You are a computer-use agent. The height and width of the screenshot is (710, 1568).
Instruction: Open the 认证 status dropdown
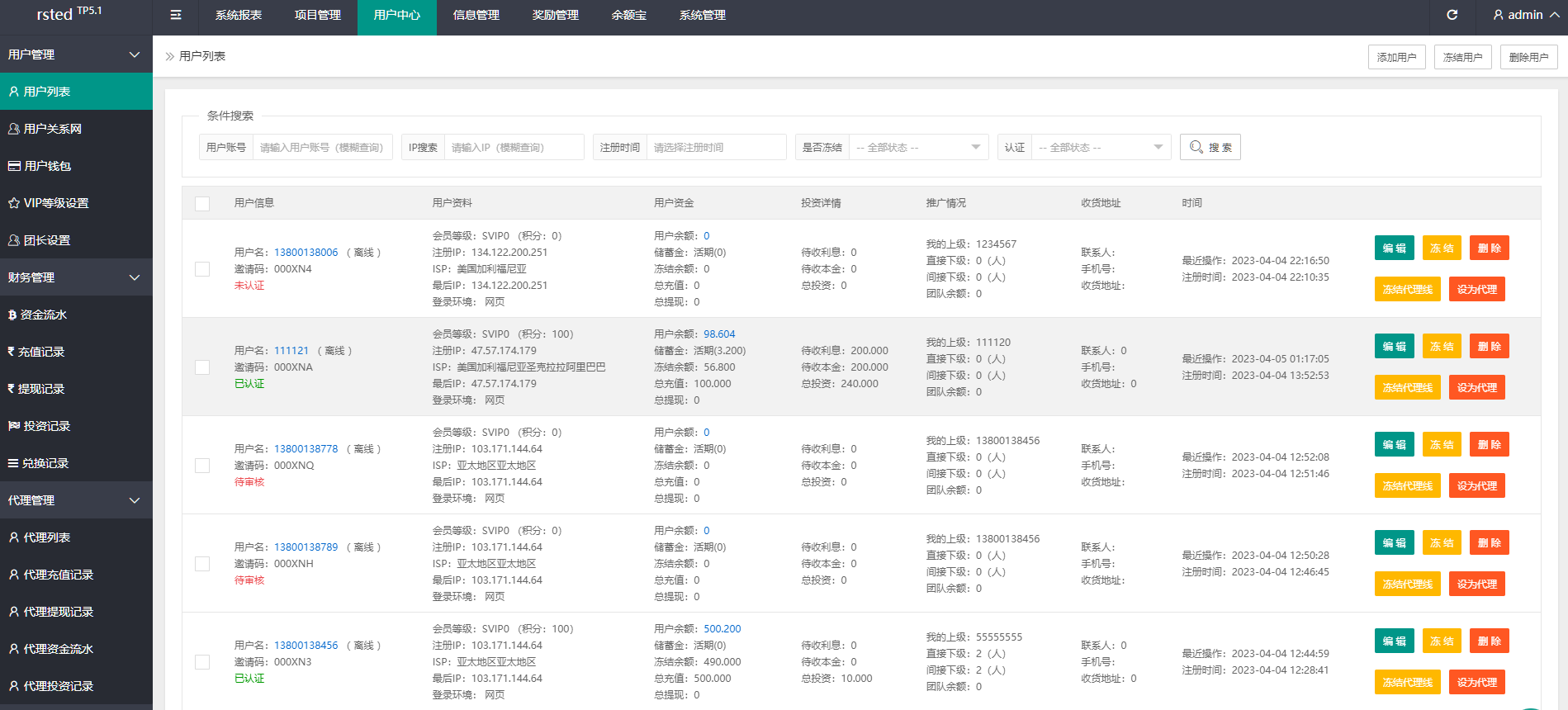(1100, 147)
